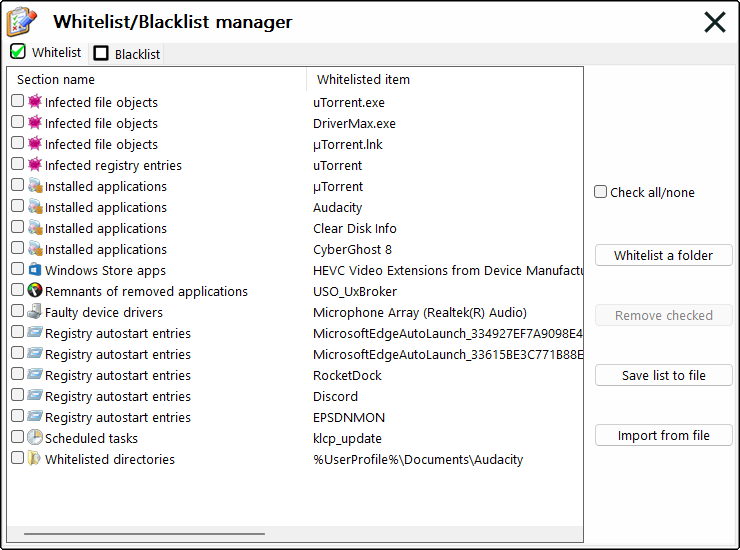
Task: Select Remnants of removed applications label
Action: click(x=146, y=292)
